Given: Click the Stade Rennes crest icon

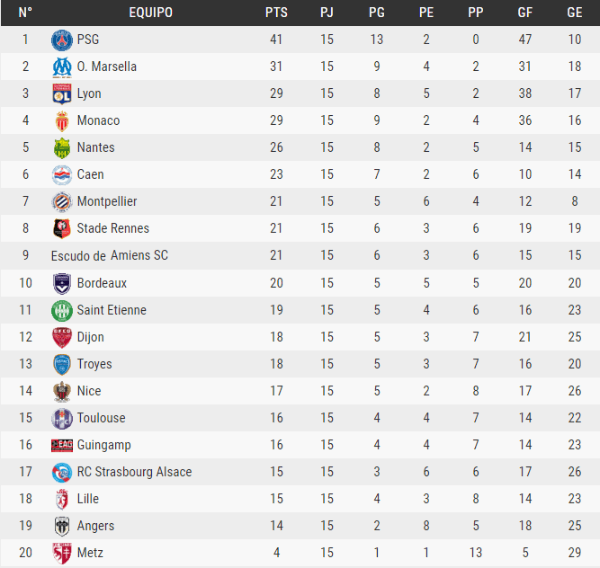Looking at the screenshot, I should [62, 229].
